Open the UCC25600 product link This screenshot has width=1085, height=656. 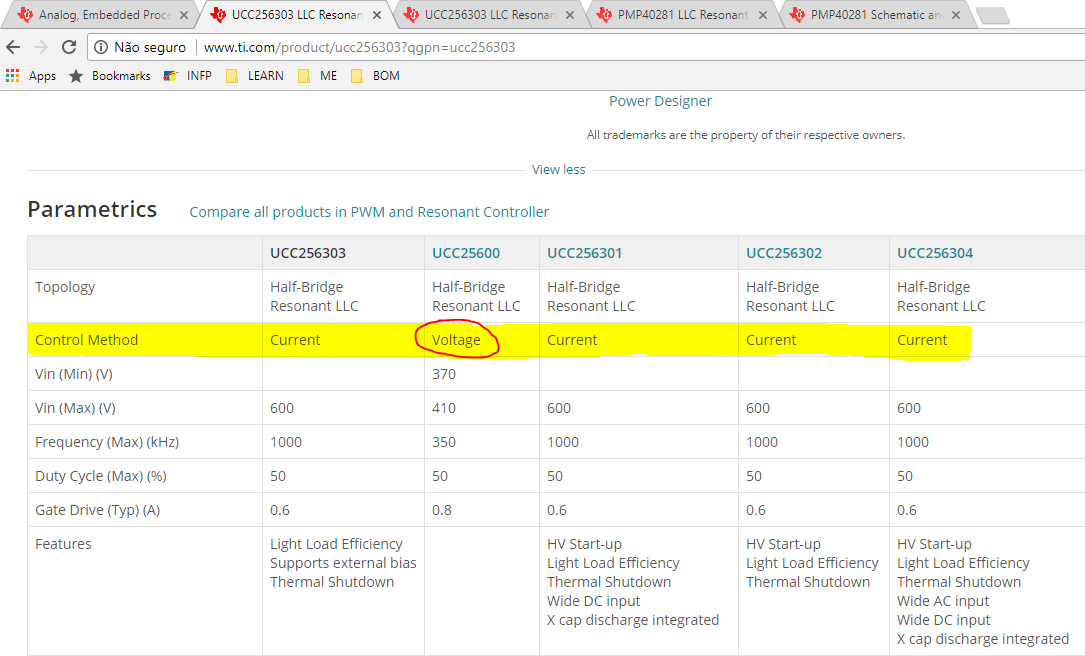466,253
